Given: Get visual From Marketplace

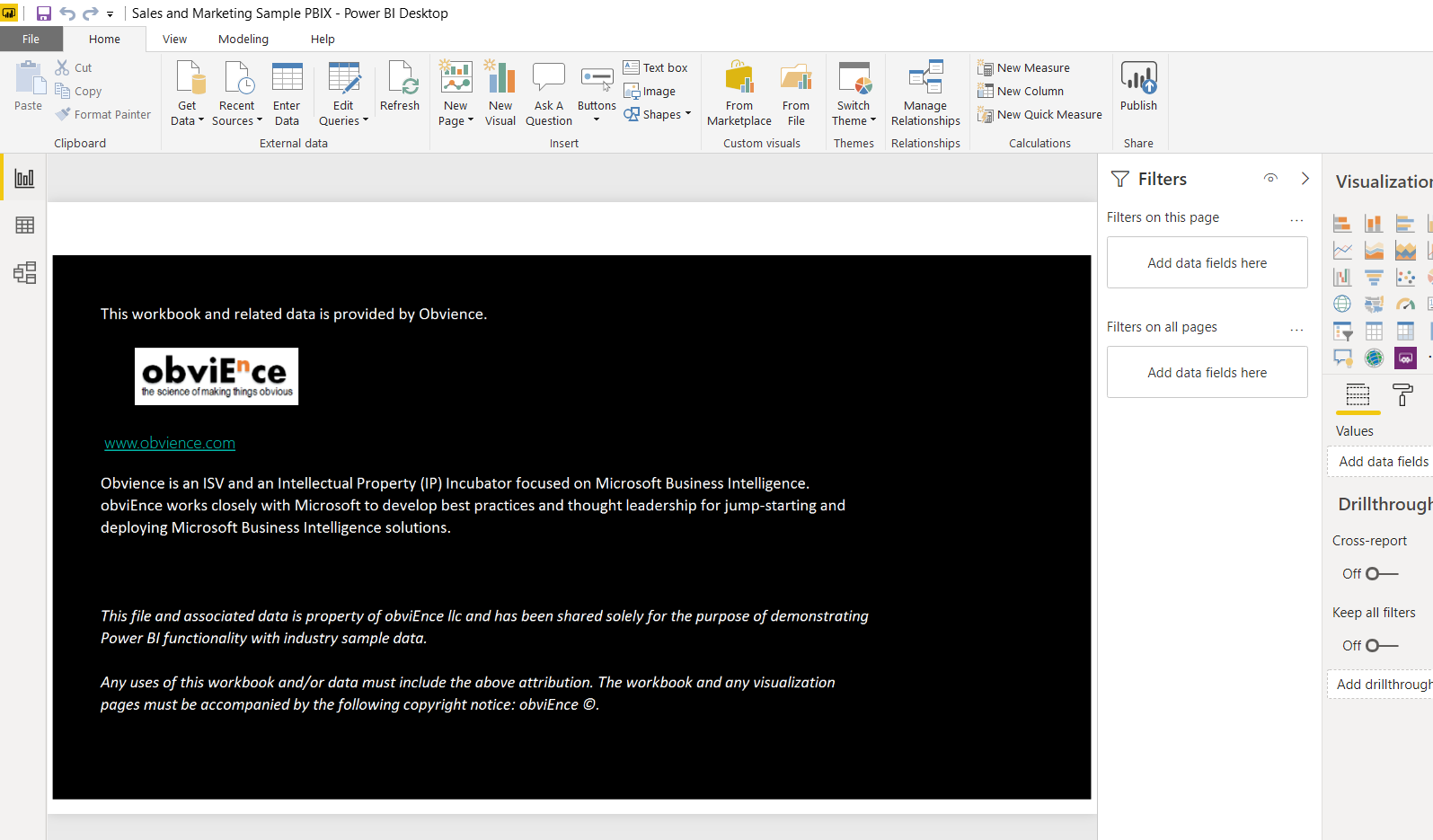Looking at the screenshot, I should point(739,93).
